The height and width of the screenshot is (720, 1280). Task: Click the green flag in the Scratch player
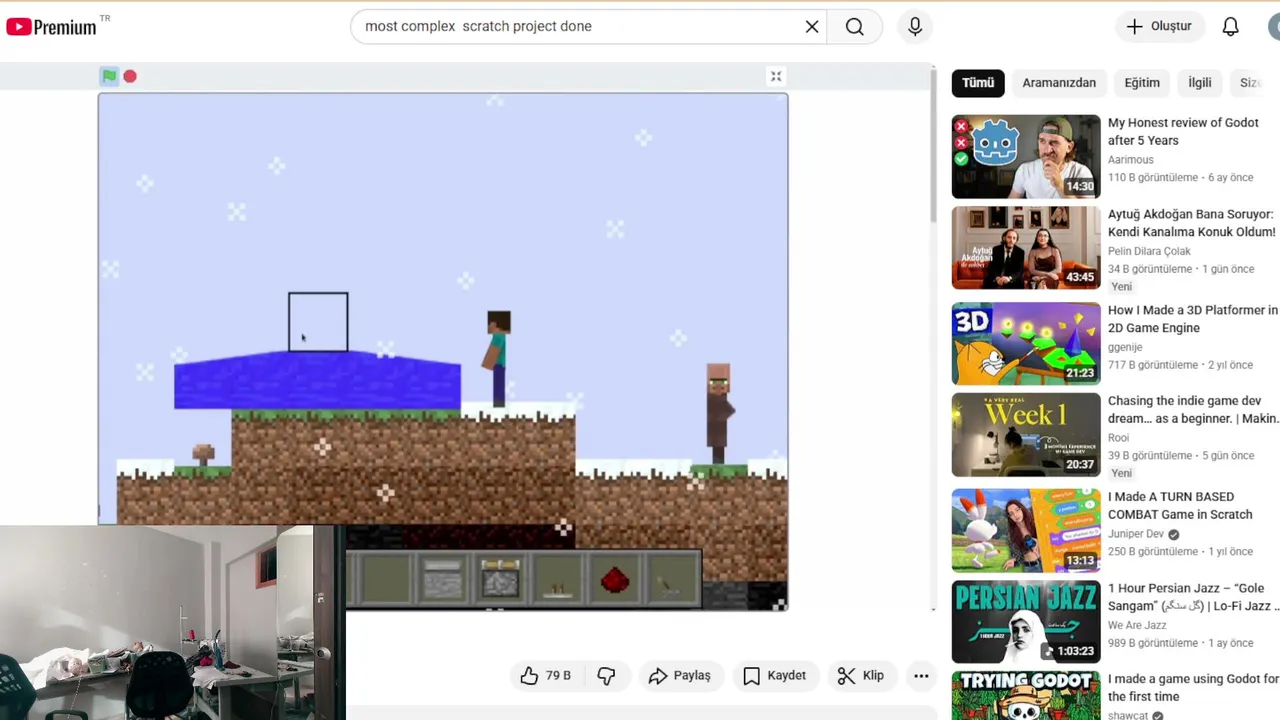point(109,76)
